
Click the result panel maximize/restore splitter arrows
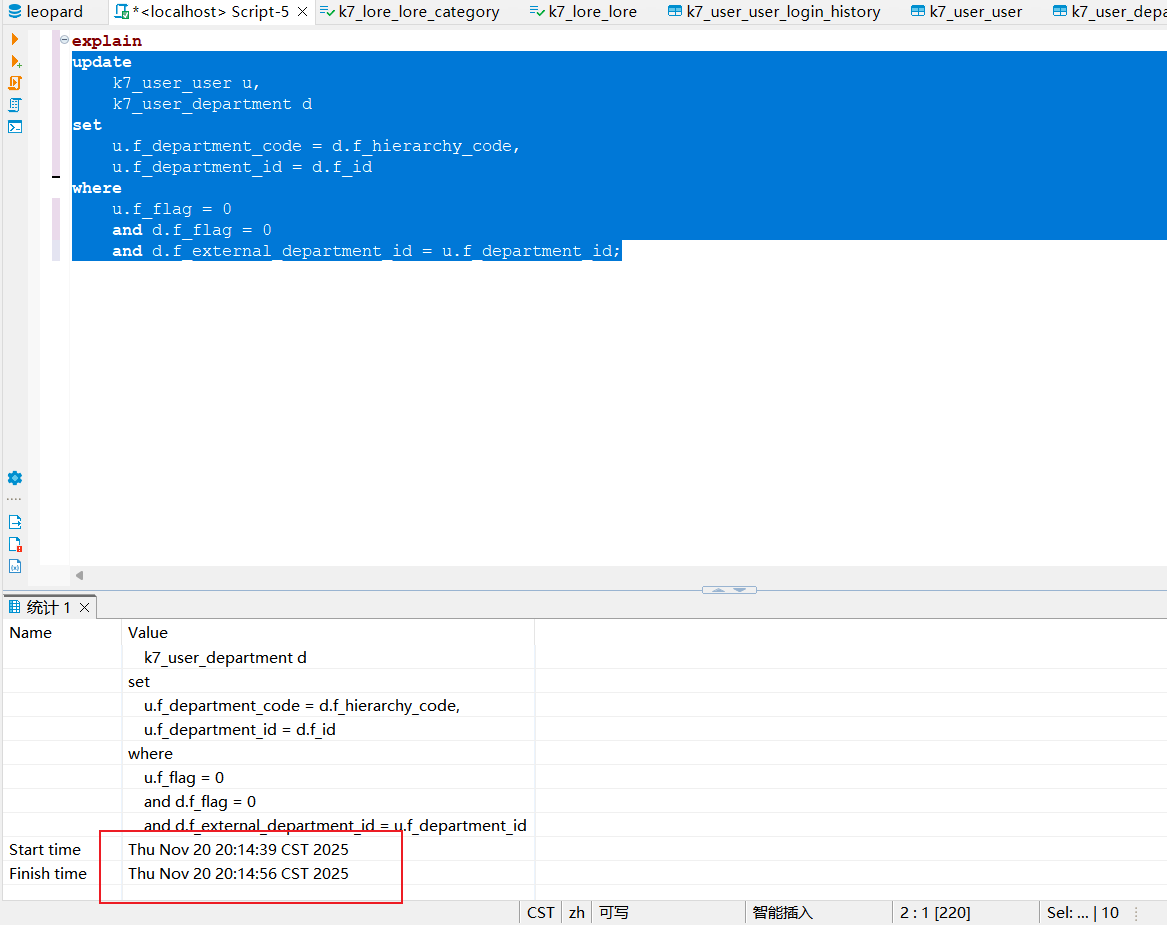tap(729, 590)
